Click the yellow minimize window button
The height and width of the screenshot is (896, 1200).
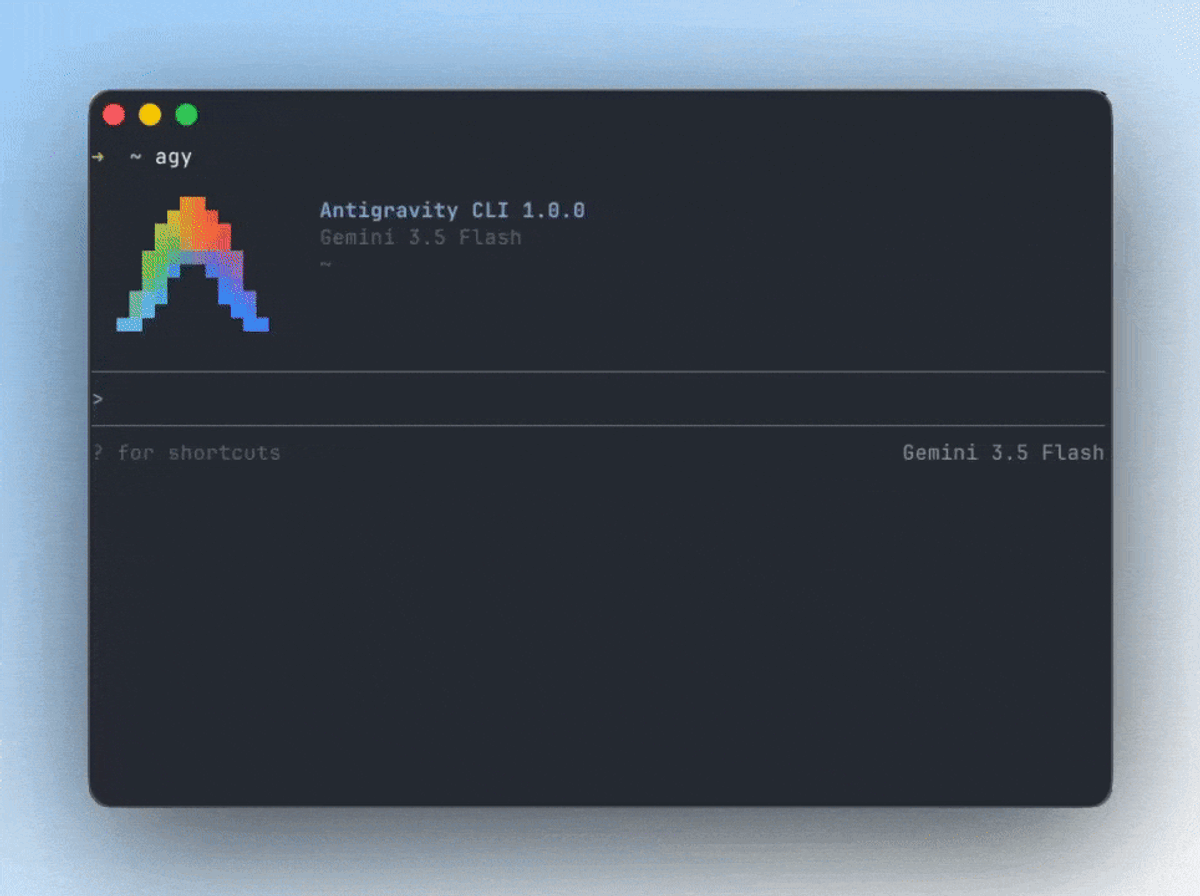(x=150, y=114)
